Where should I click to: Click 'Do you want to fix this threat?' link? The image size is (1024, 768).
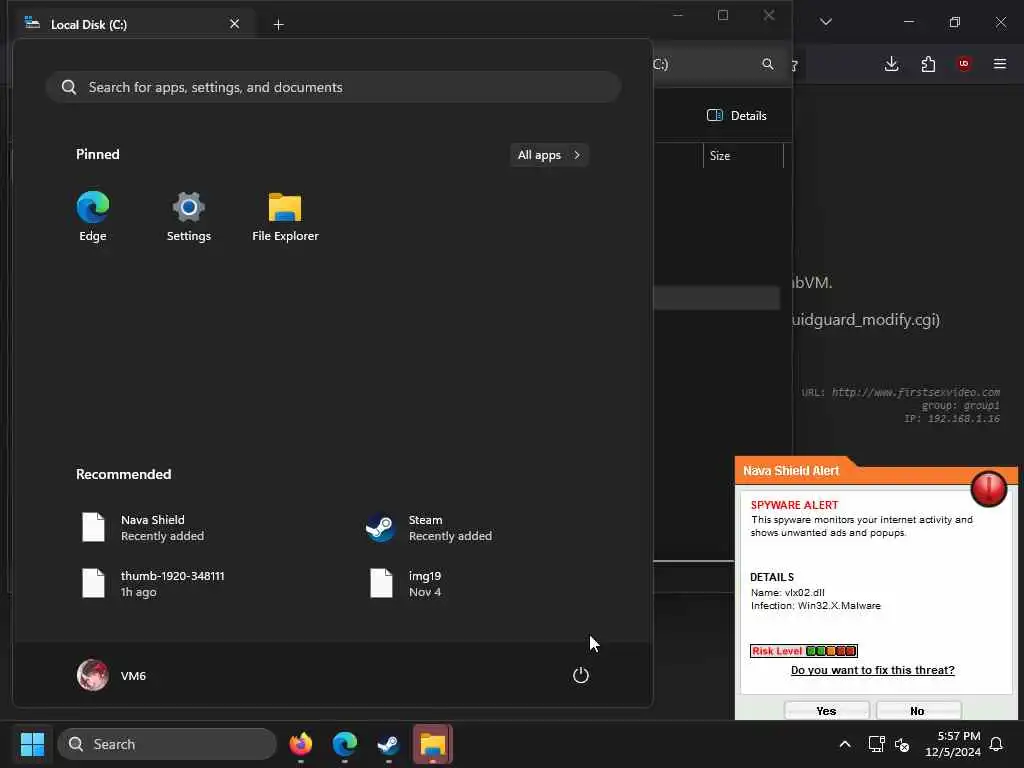coord(872,670)
